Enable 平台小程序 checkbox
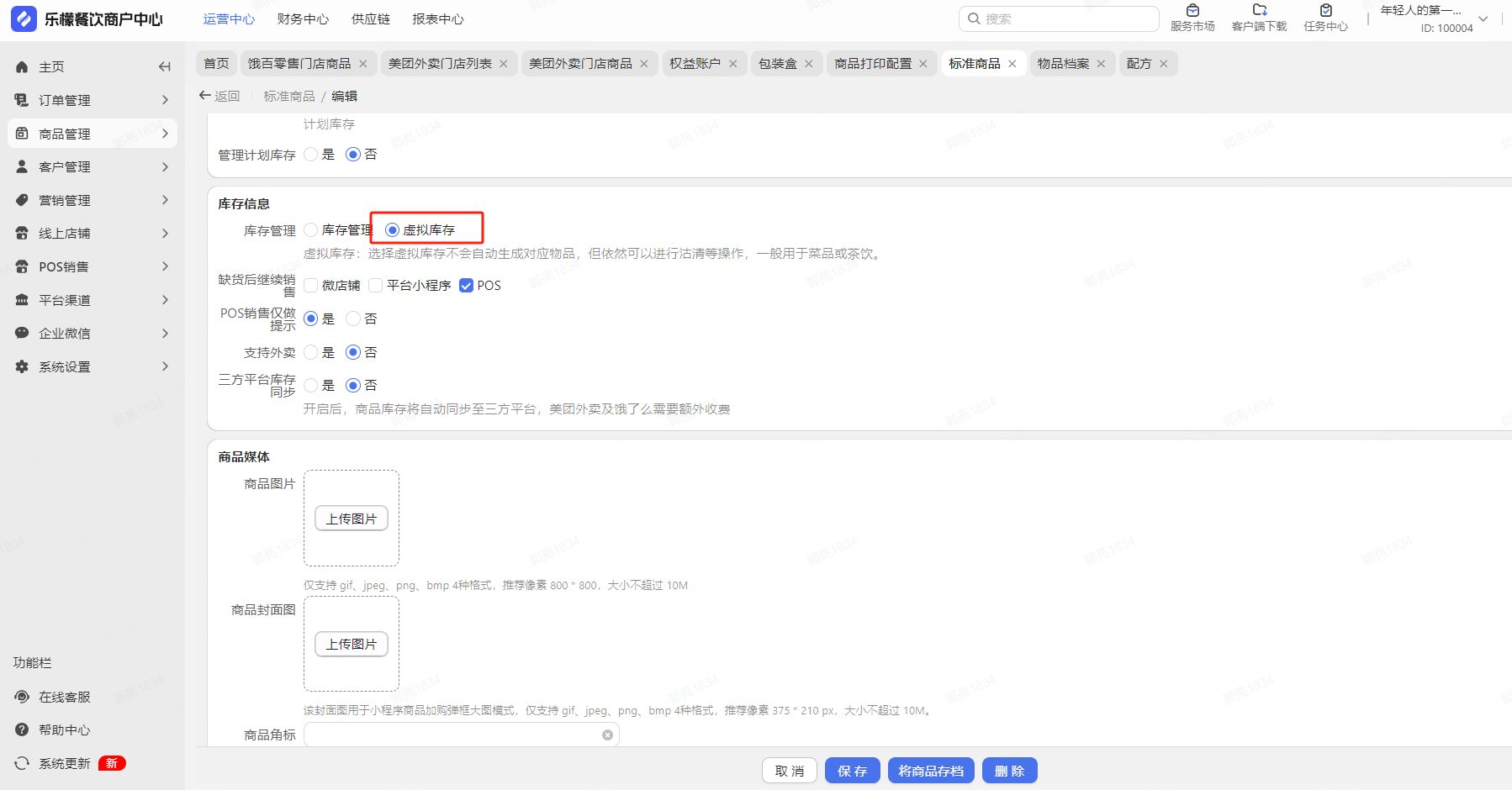The height and width of the screenshot is (790, 1512). pos(376,286)
